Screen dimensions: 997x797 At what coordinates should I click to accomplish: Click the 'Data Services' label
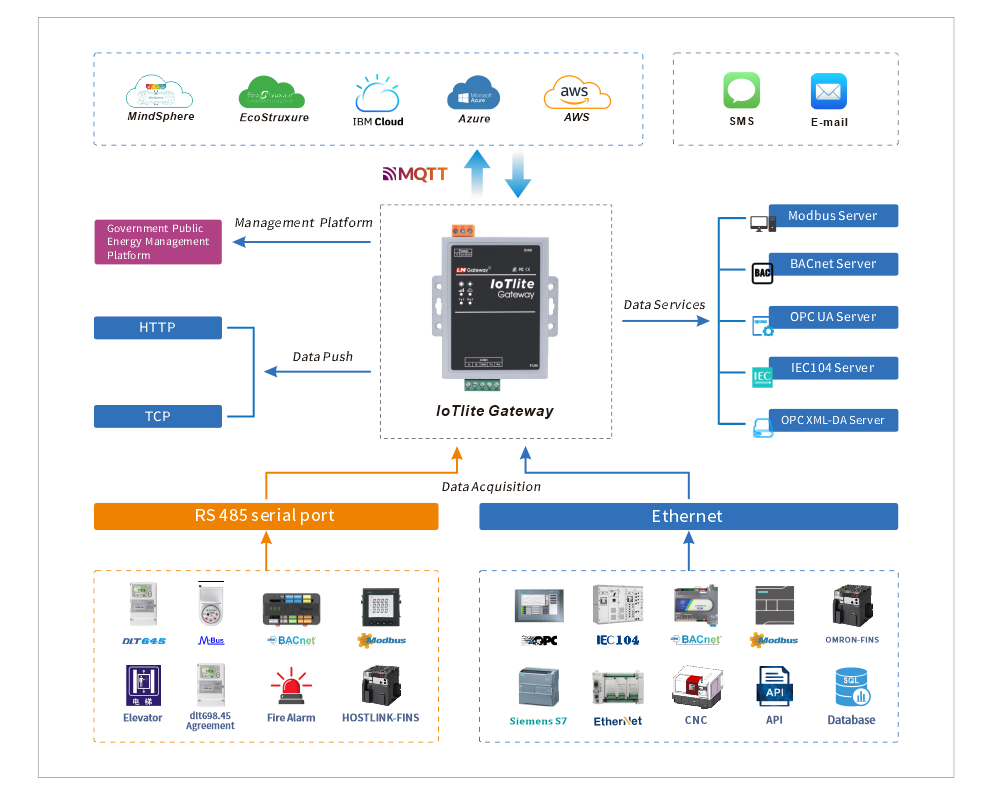pos(664,305)
